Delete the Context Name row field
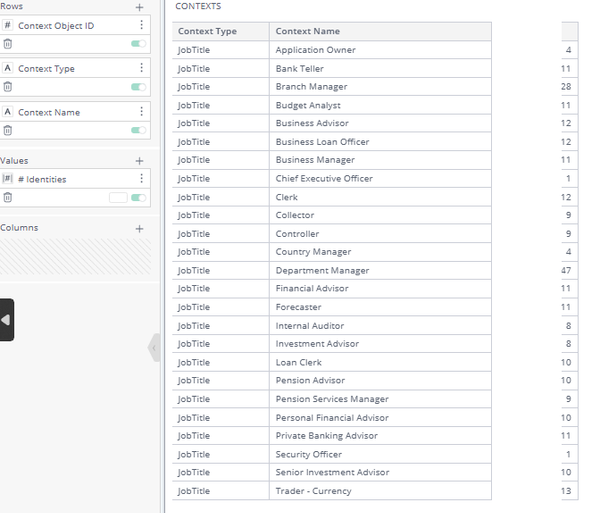Screen dimensions: 600x513 click(x=8, y=131)
